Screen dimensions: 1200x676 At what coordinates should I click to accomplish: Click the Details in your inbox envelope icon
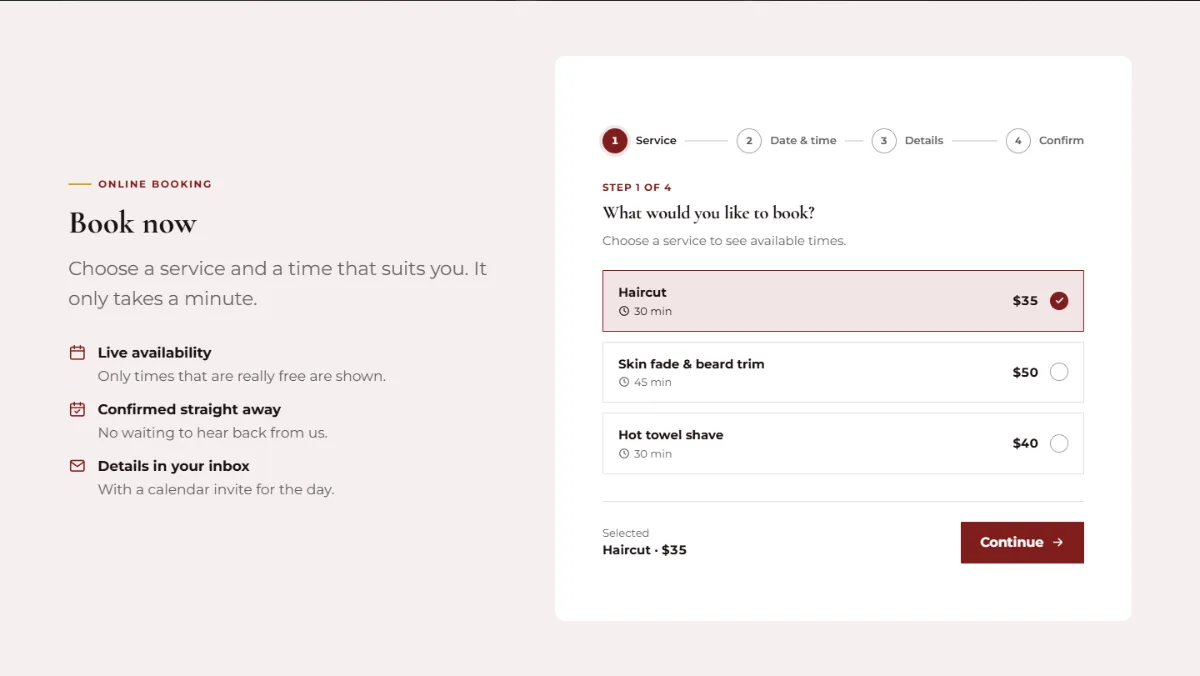tap(77, 466)
